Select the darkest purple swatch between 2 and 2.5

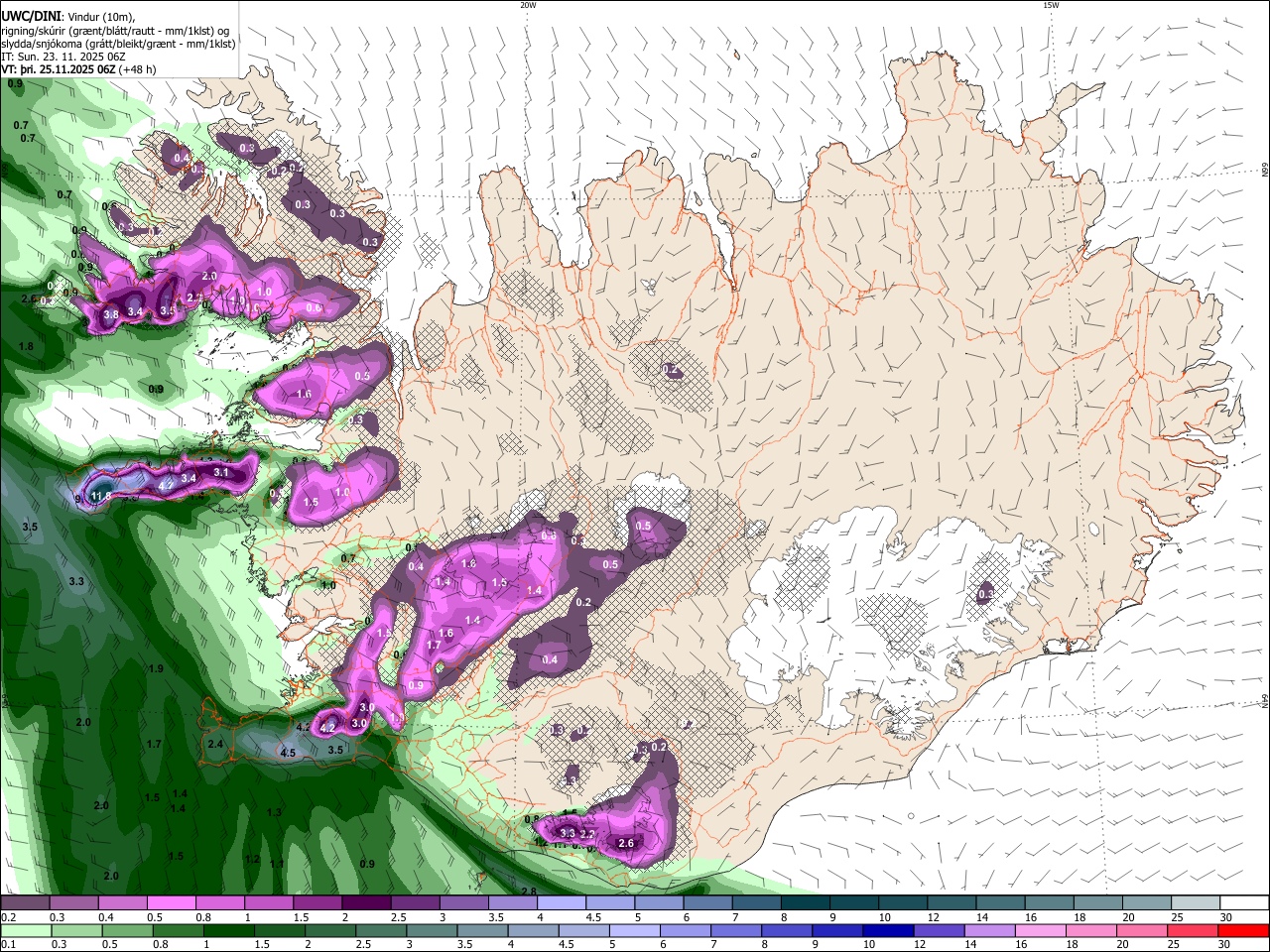point(365,903)
